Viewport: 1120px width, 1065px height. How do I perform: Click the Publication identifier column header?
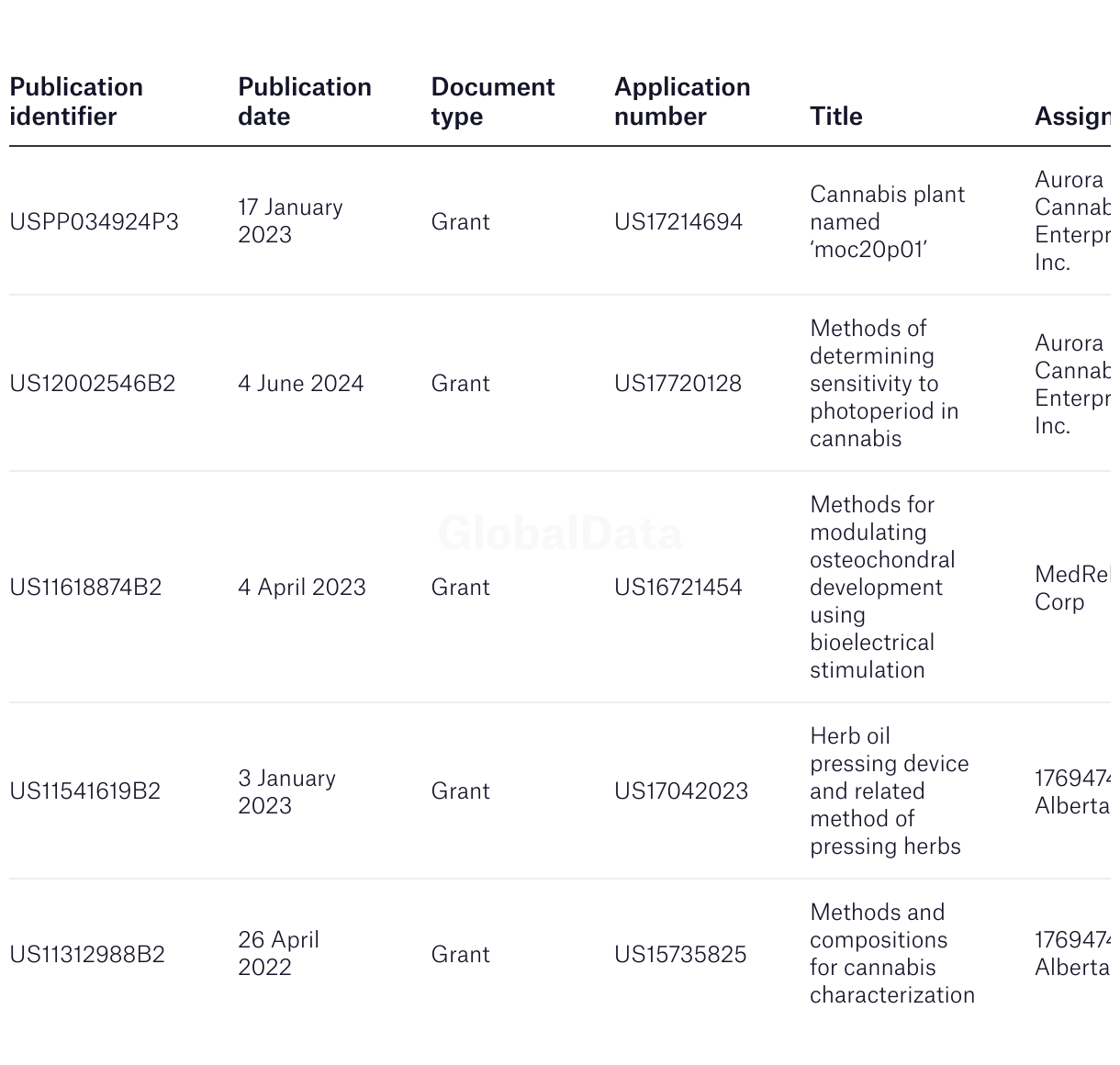(x=76, y=102)
